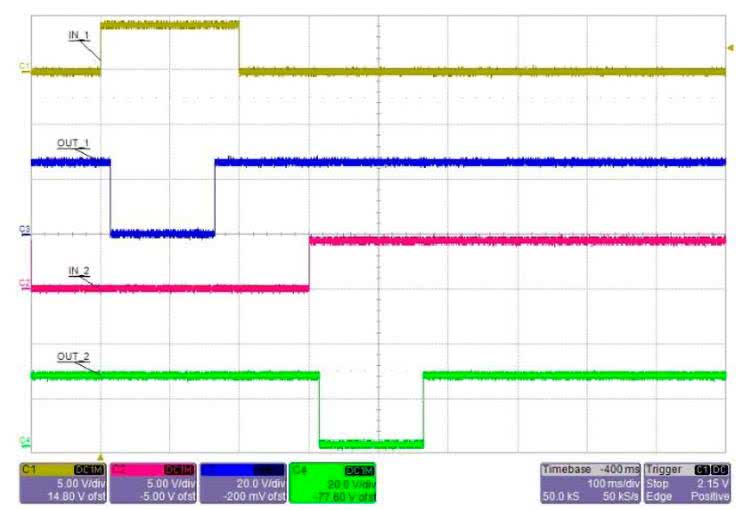Select the IN_2 trace label

(79, 271)
